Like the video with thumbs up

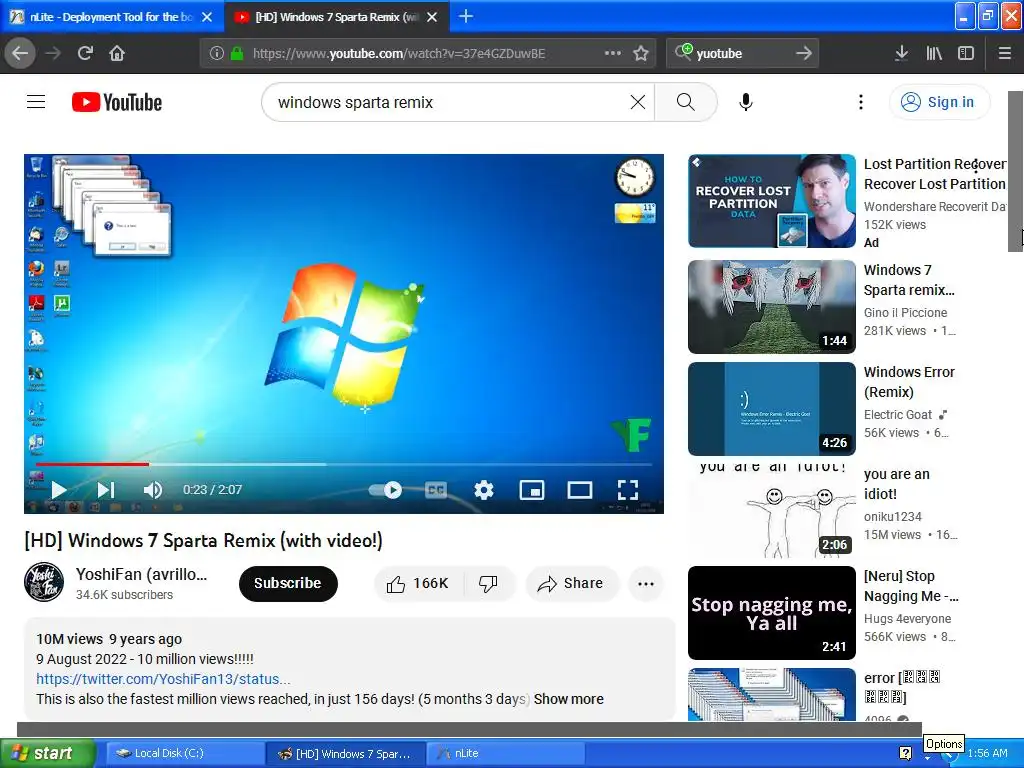pos(419,583)
